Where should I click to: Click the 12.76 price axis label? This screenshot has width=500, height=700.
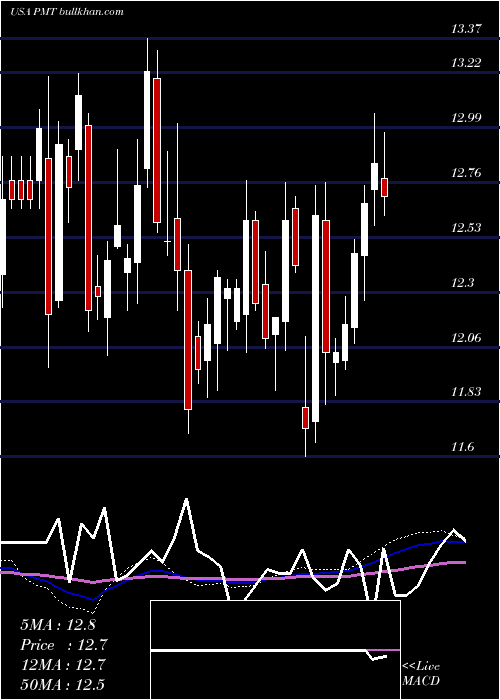point(466,173)
